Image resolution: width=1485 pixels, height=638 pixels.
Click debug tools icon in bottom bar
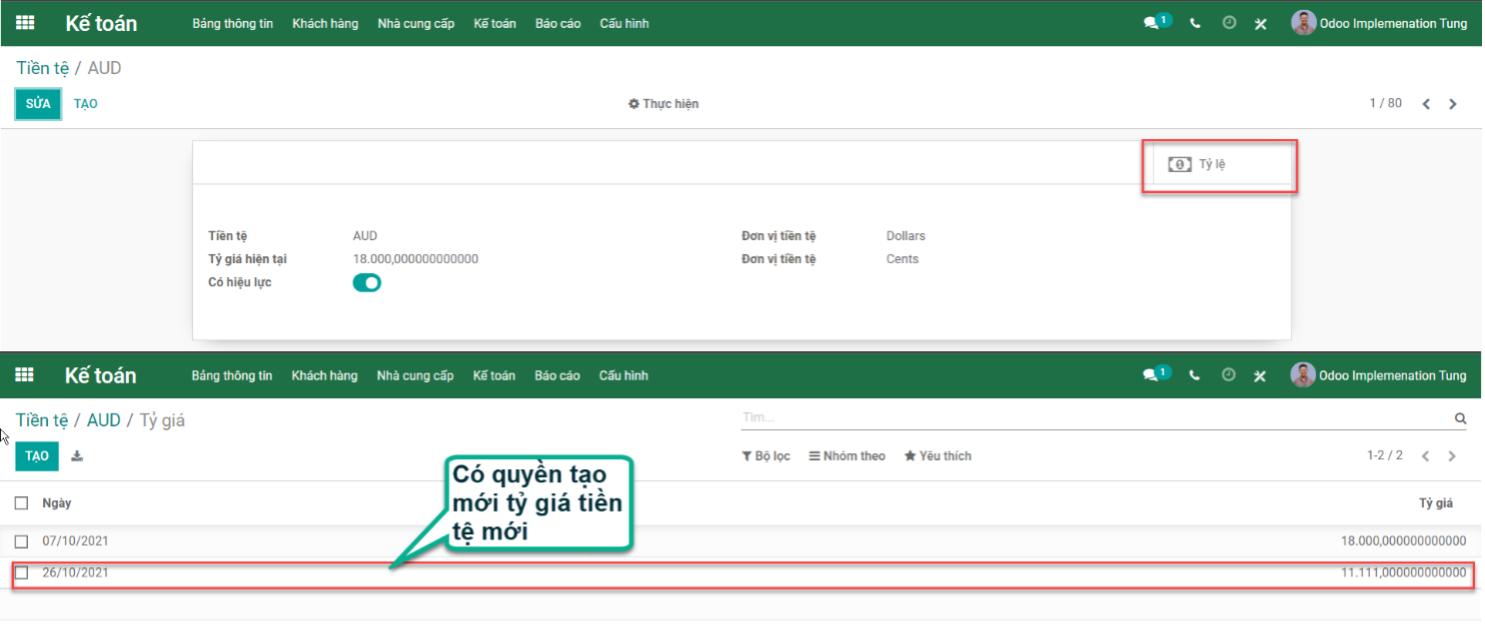click(x=1260, y=375)
